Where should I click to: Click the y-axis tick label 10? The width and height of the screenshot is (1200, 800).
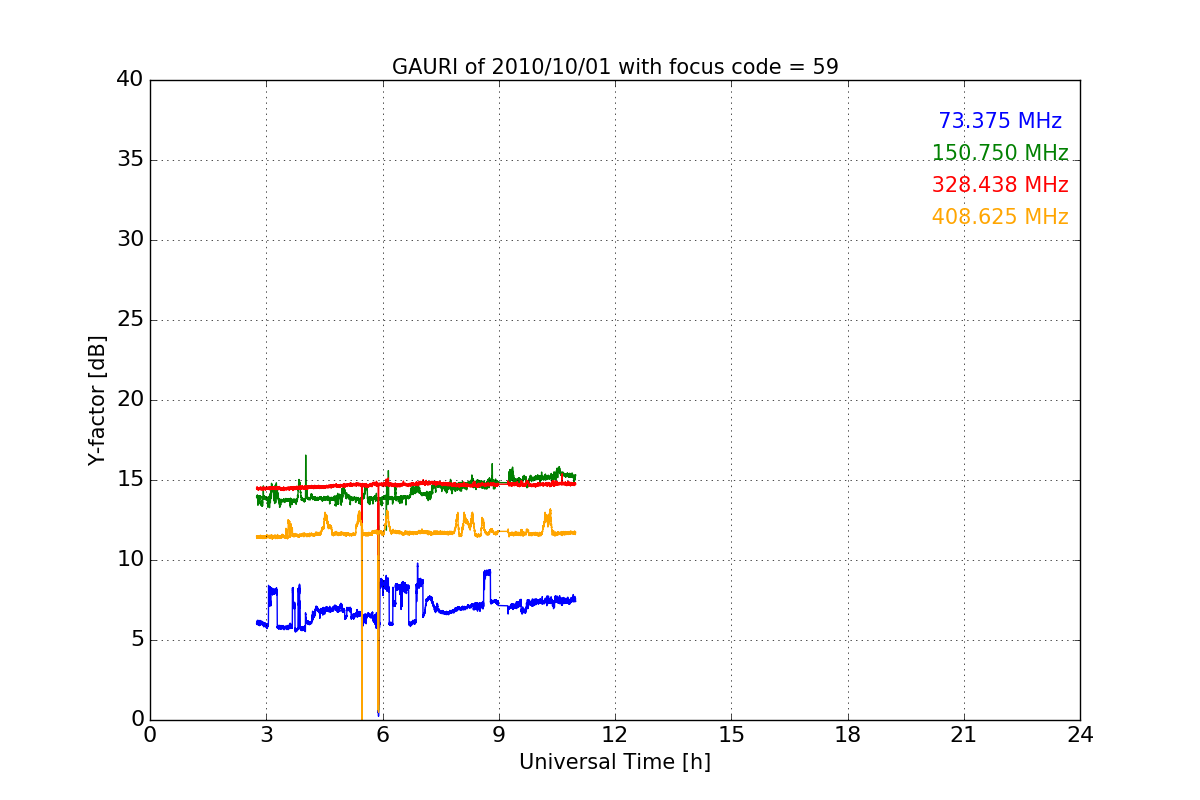[x=130, y=560]
